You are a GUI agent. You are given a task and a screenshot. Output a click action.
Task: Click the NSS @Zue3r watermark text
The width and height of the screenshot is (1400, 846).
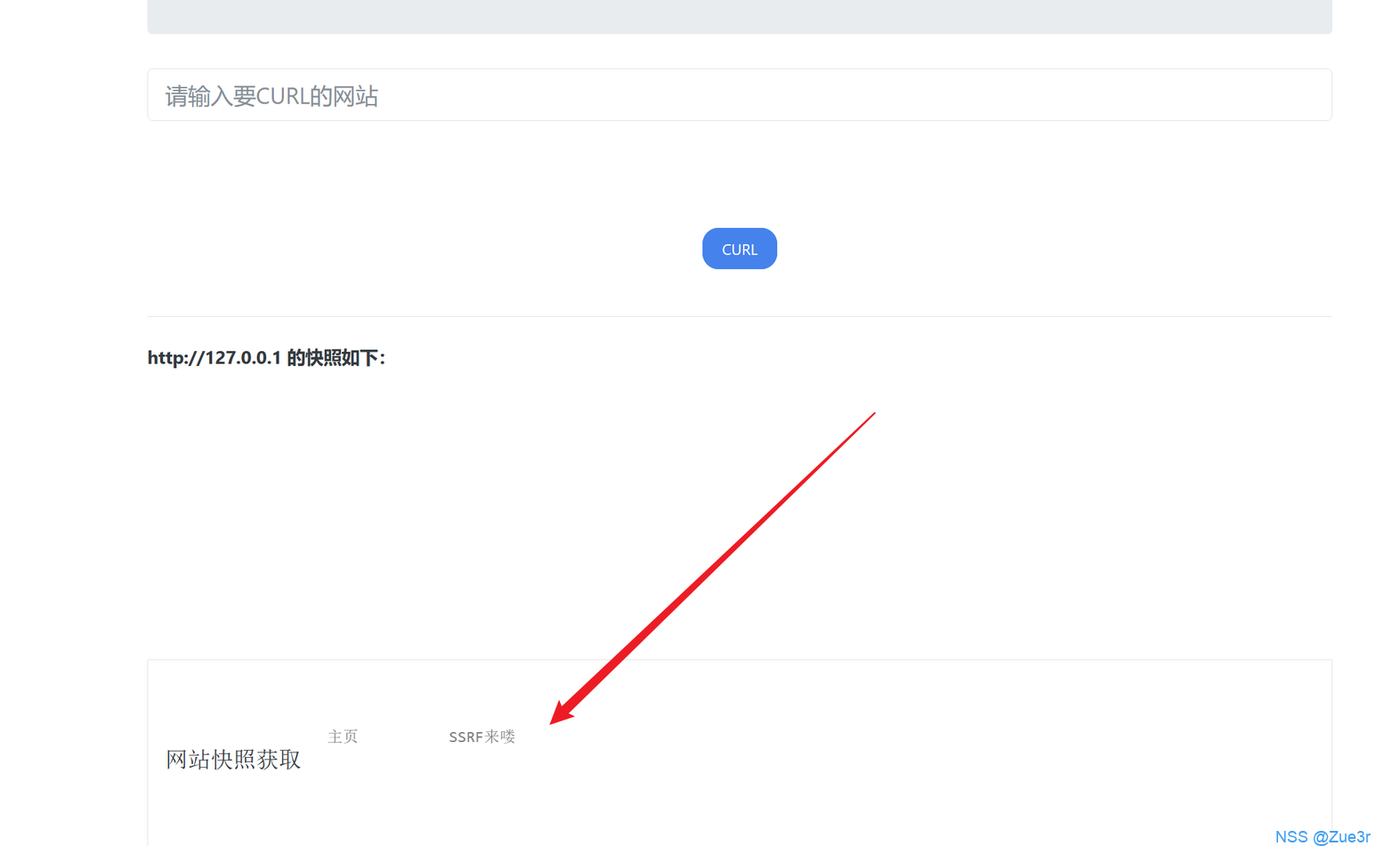pos(1322,836)
